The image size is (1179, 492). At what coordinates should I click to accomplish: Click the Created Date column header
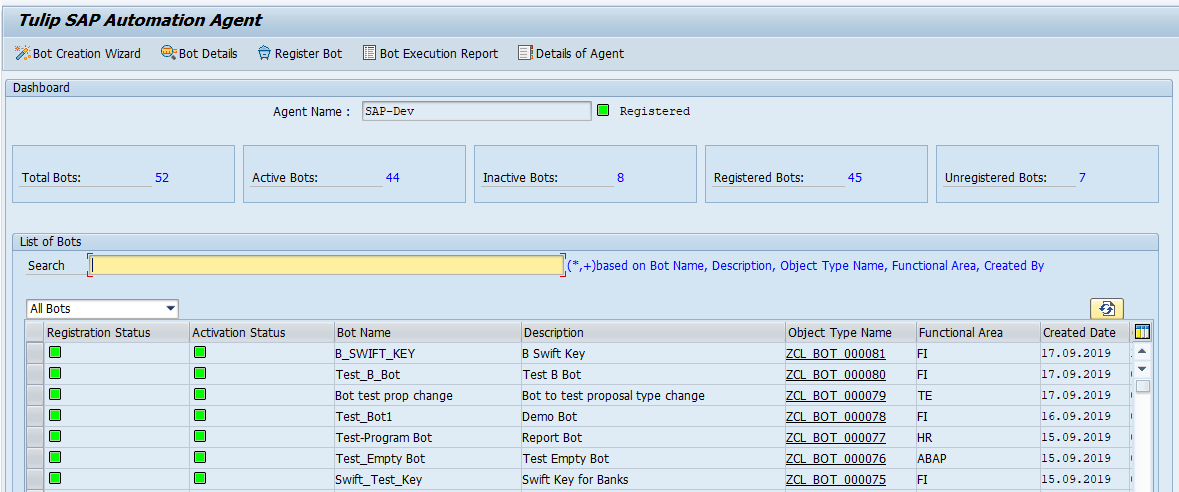click(x=1084, y=333)
